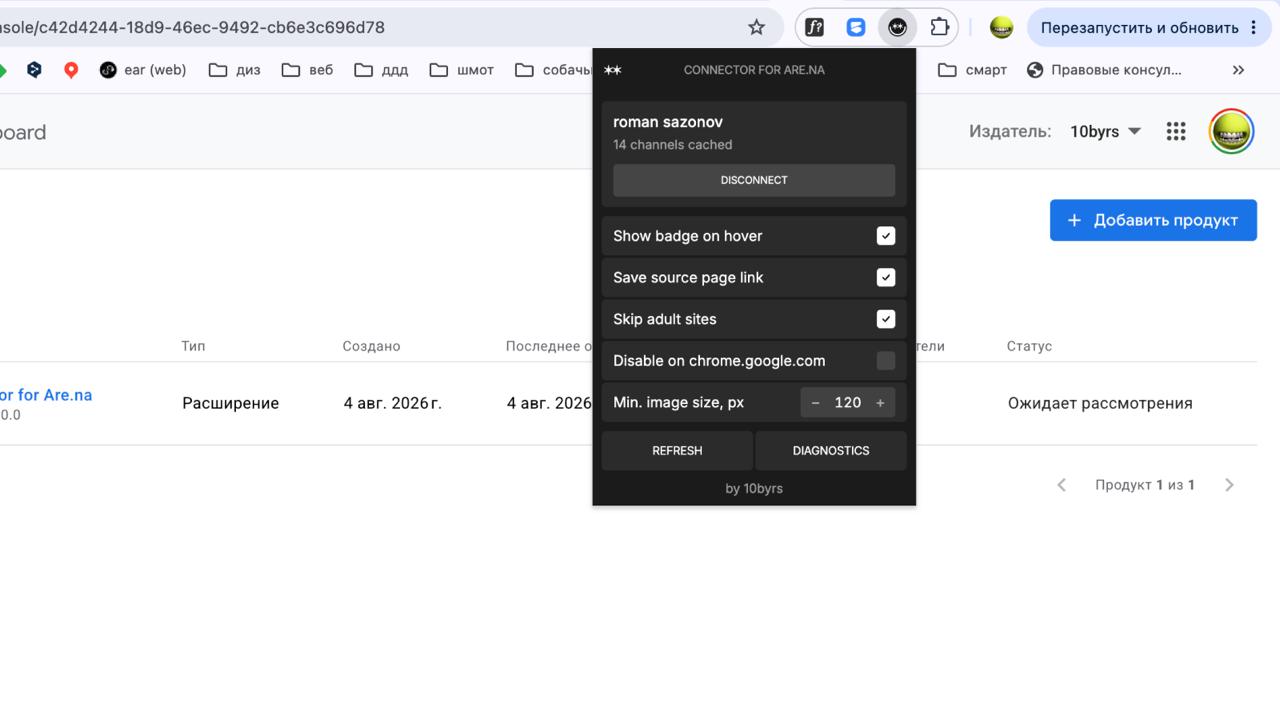1280x720 pixels.
Task: Click the by 10byrs credit link
Action: pyautogui.click(x=754, y=489)
